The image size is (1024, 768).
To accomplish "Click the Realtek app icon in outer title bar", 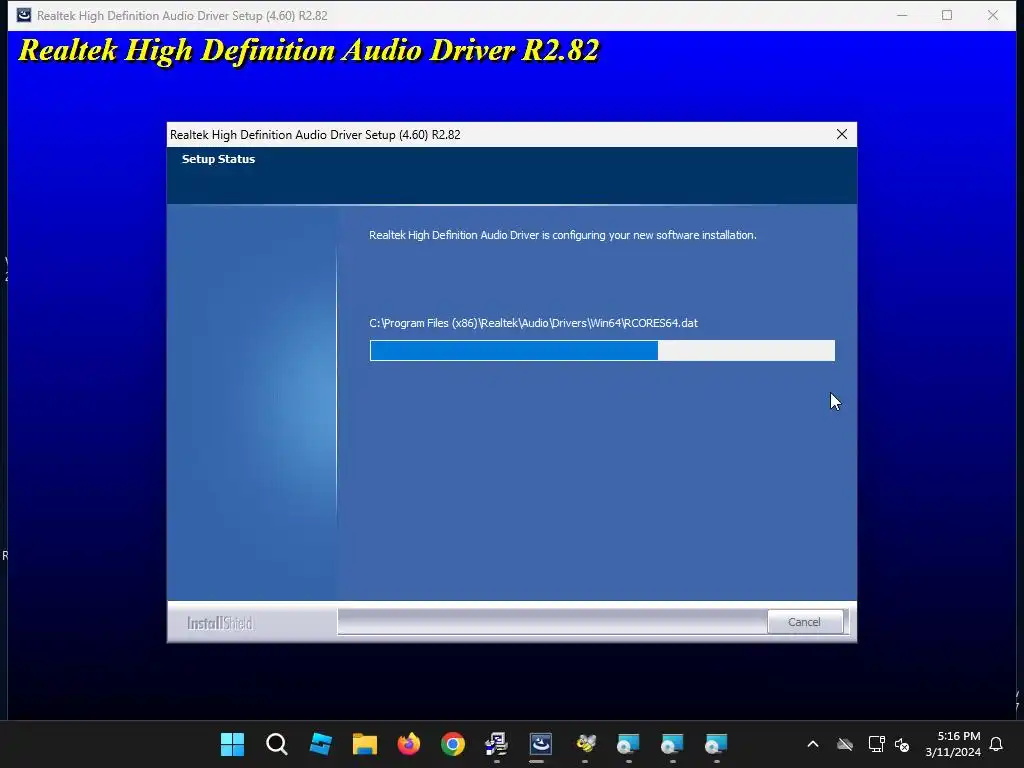I will (x=24, y=15).
